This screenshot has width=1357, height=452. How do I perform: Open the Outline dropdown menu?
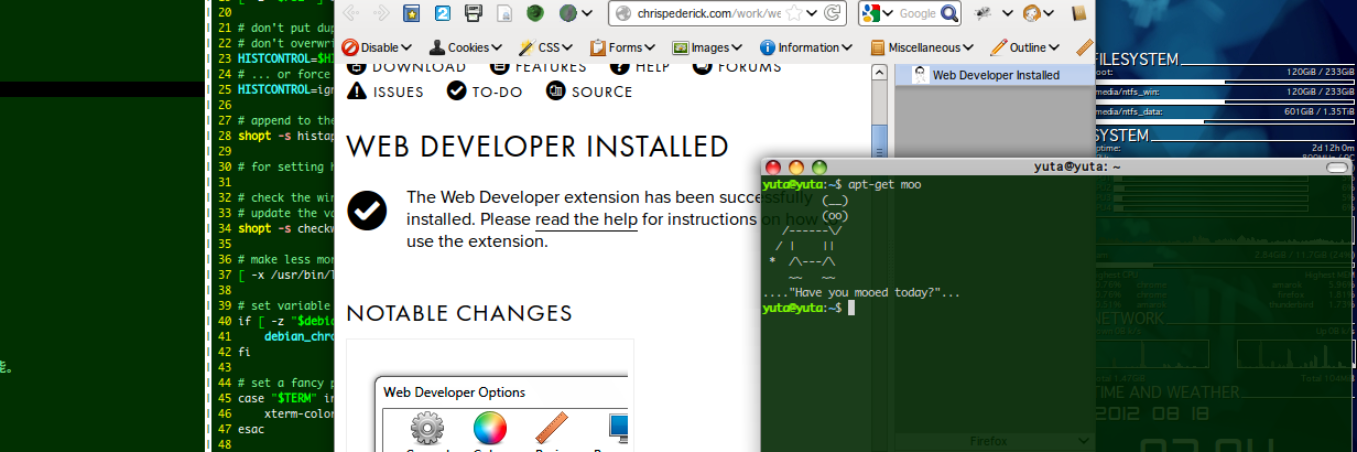tap(1025, 47)
